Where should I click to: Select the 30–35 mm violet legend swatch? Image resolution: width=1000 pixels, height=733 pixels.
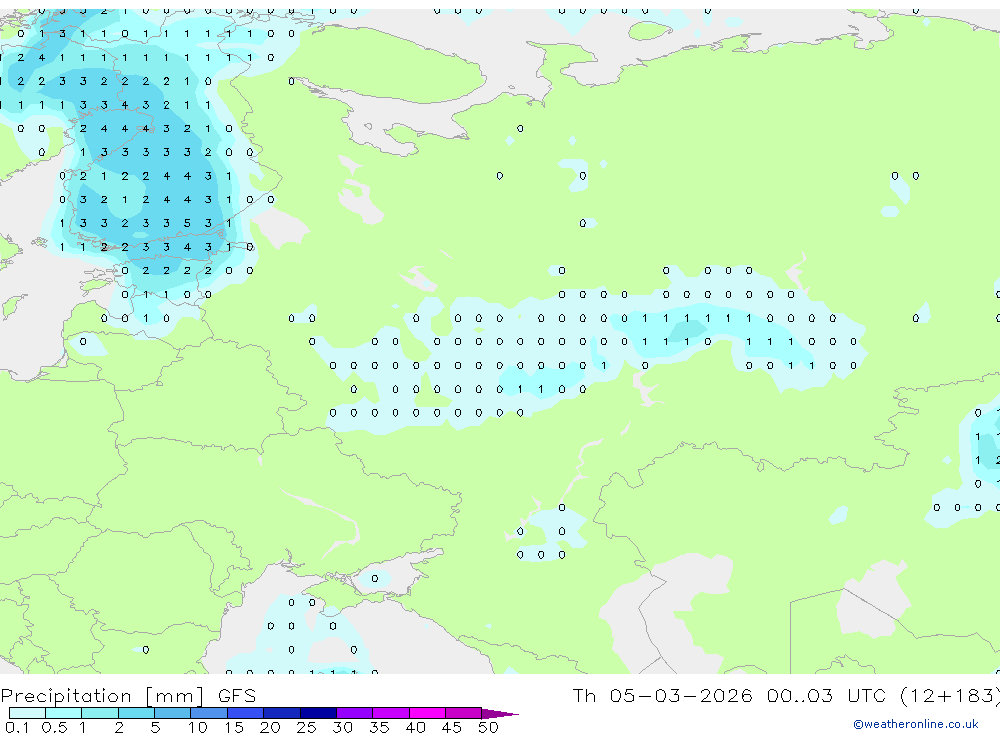[355, 713]
